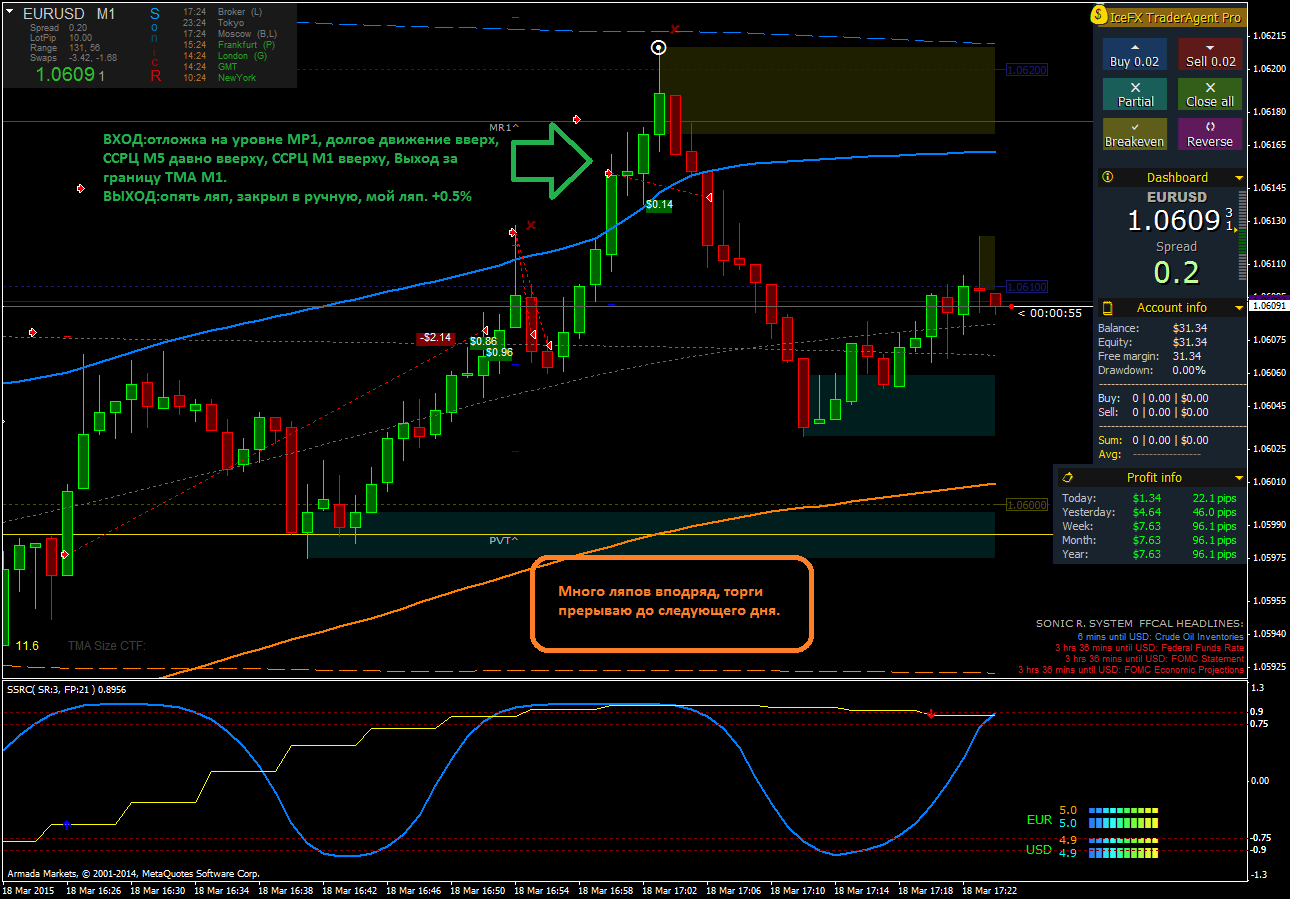Click the 1.06200 price level tag
The width and height of the screenshot is (1290, 899).
coord(1026,70)
